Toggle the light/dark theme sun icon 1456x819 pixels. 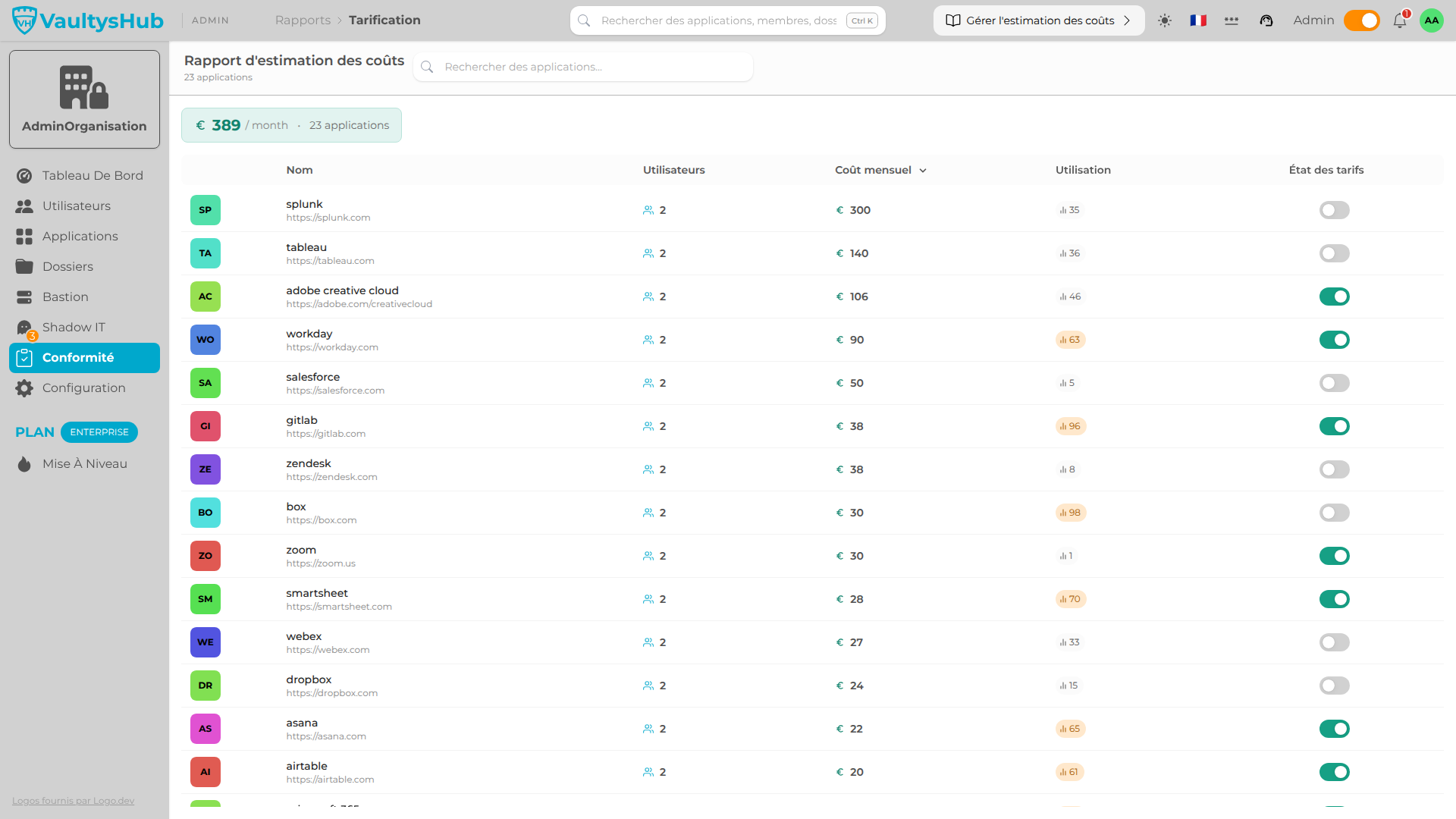[x=1165, y=20]
